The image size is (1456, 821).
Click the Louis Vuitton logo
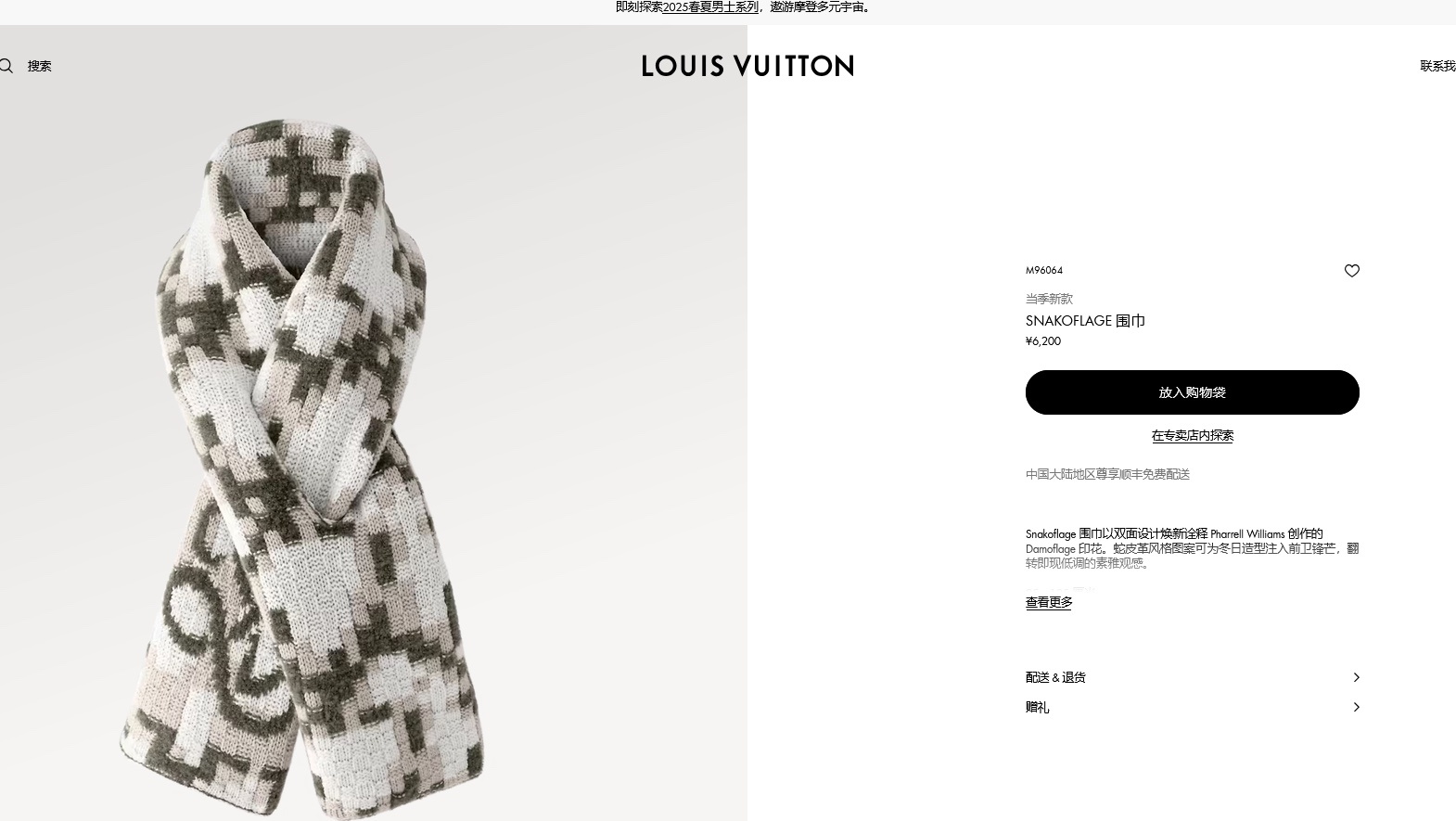(x=747, y=66)
